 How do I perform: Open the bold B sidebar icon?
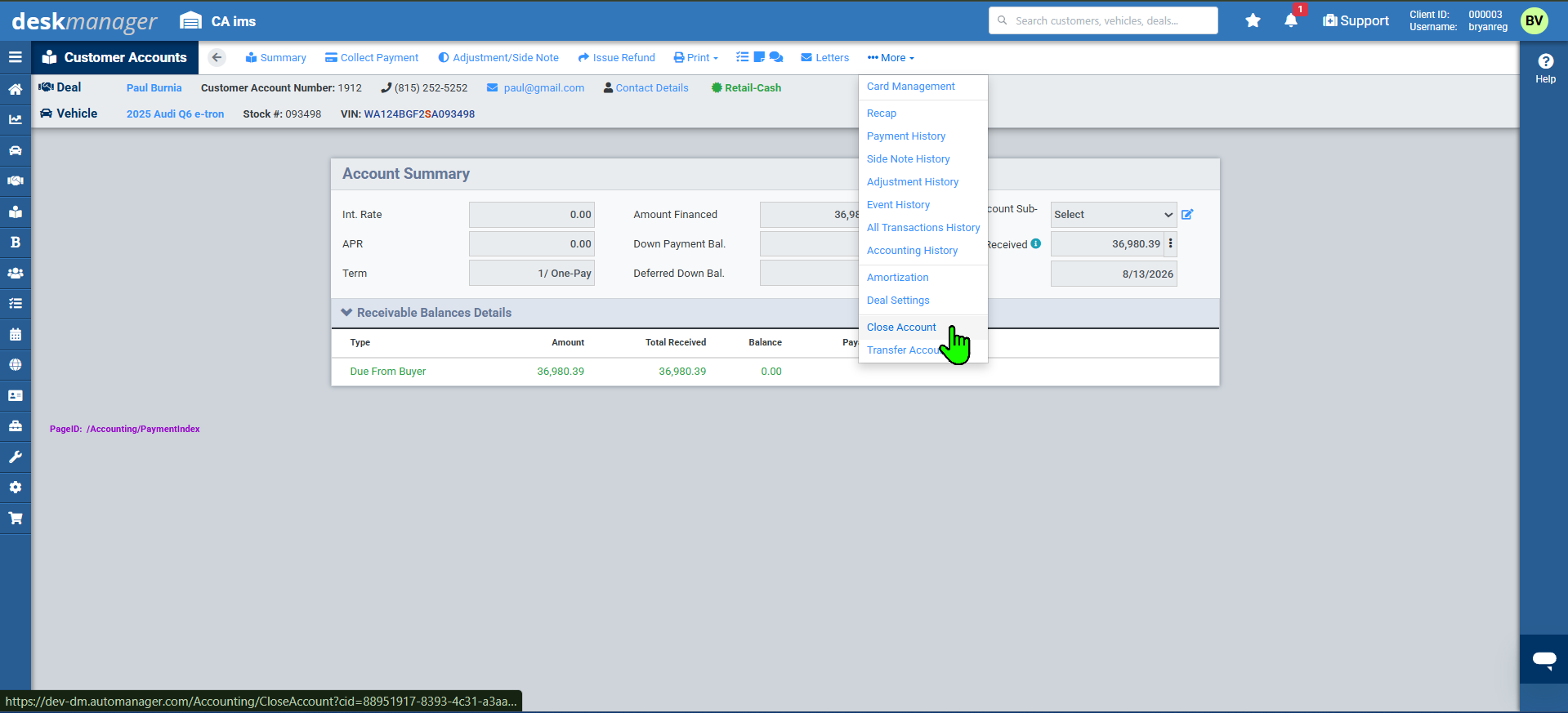pyautogui.click(x=15, y=242)
